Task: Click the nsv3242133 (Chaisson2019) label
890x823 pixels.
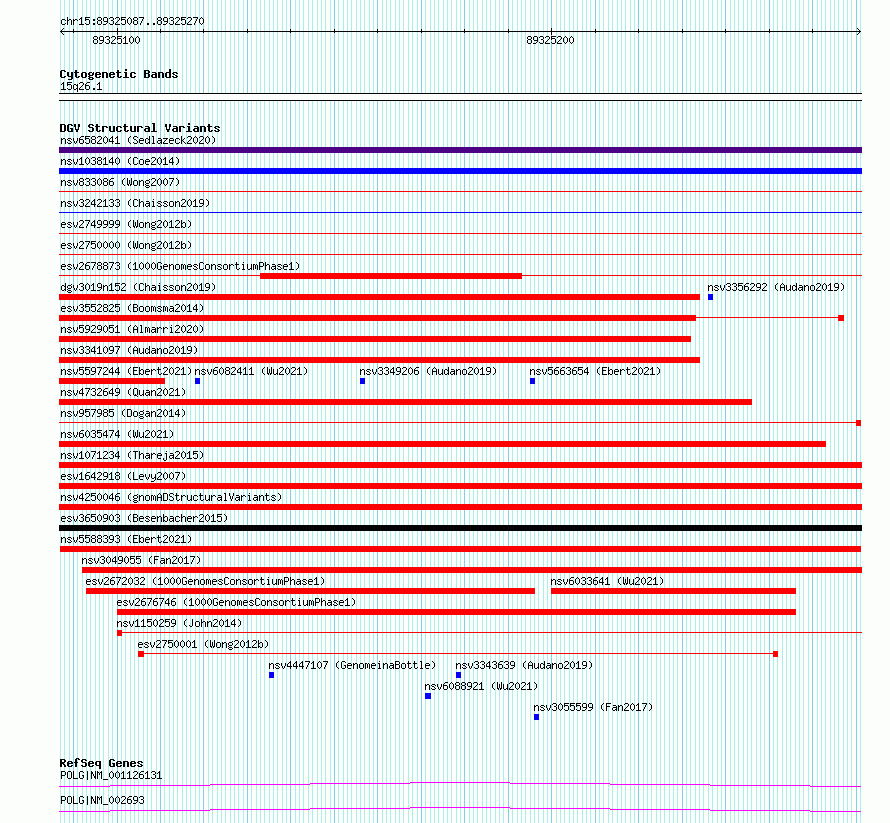Action: tap(135, 203)
